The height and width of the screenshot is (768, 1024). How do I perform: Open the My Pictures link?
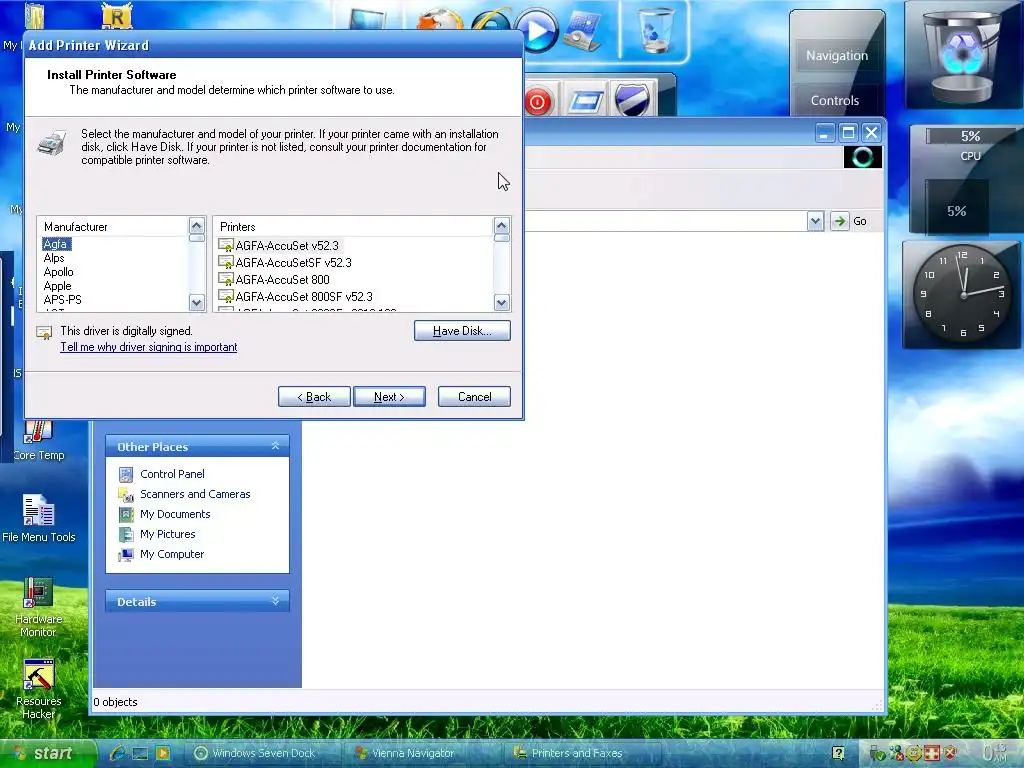coord(168,534)
